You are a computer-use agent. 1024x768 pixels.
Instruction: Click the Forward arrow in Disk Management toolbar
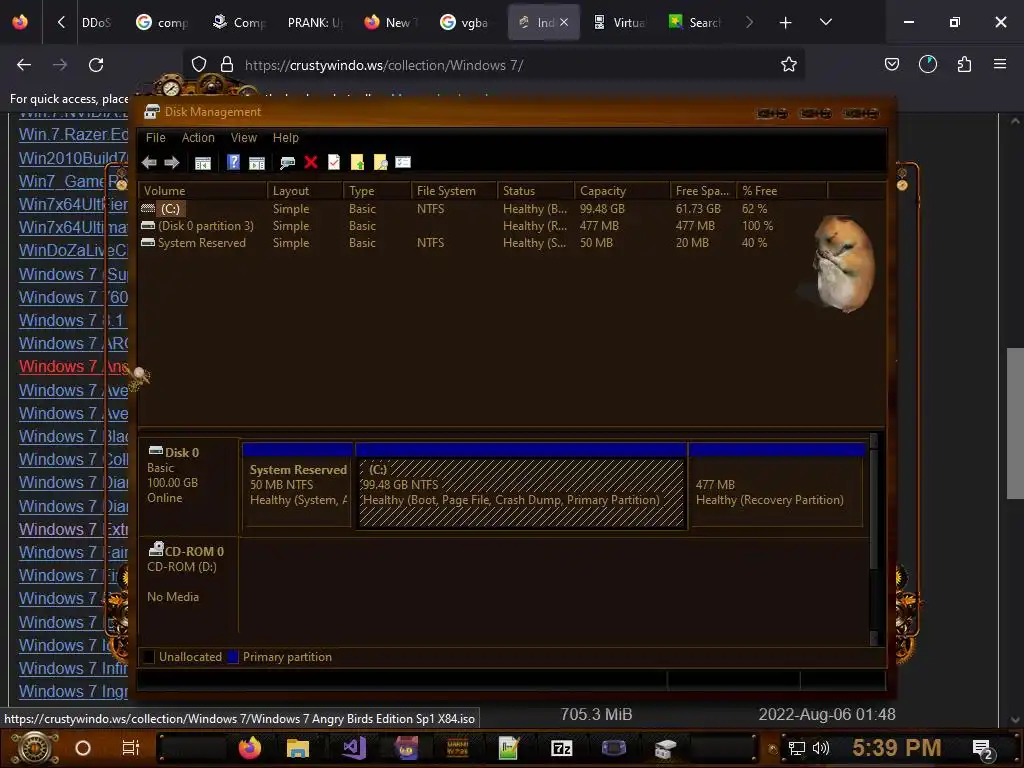pyautogui.click(x=172, y=163)
